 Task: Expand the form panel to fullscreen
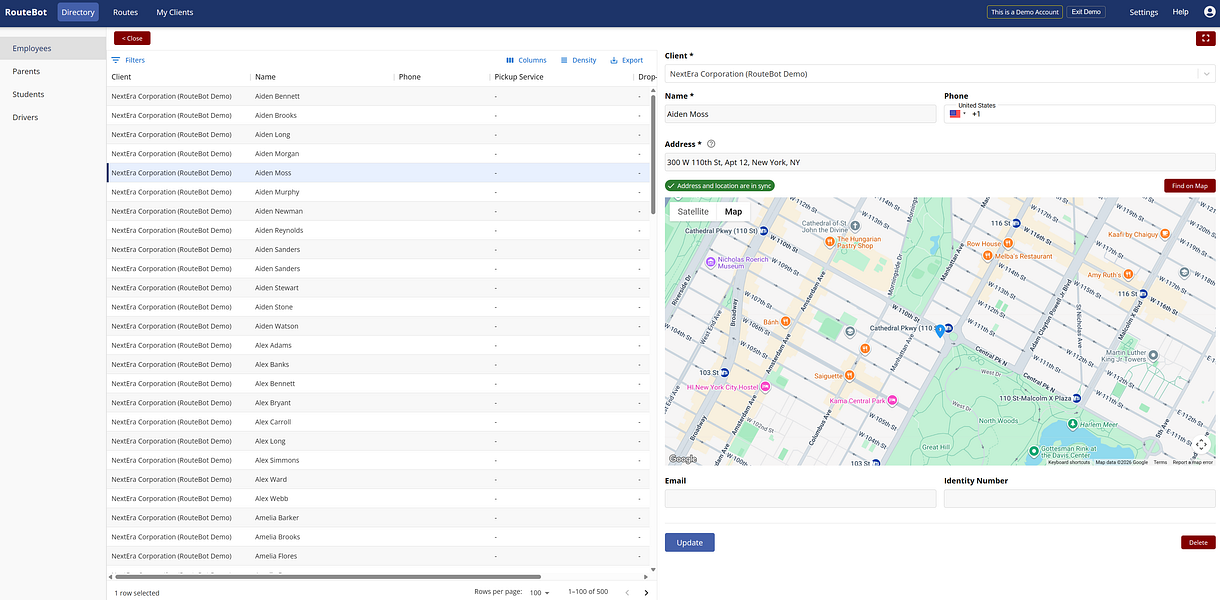click(x=1205, y=38)
